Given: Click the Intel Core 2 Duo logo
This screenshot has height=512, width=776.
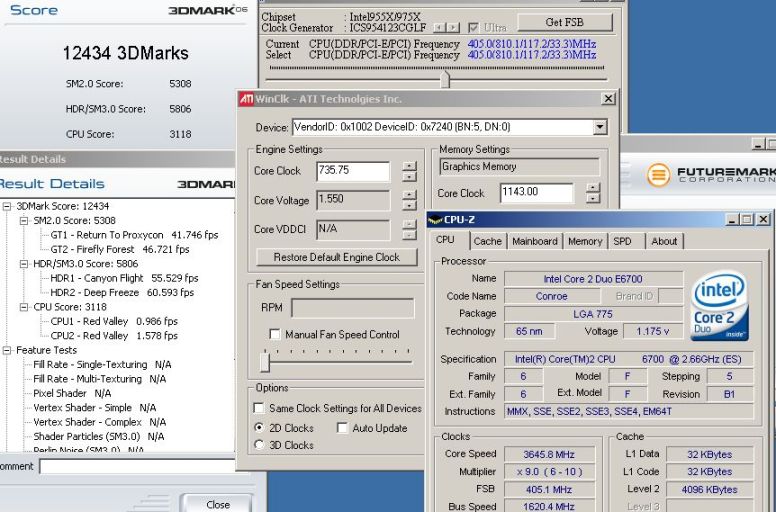Looking at the screenshot, I should 719,305.
